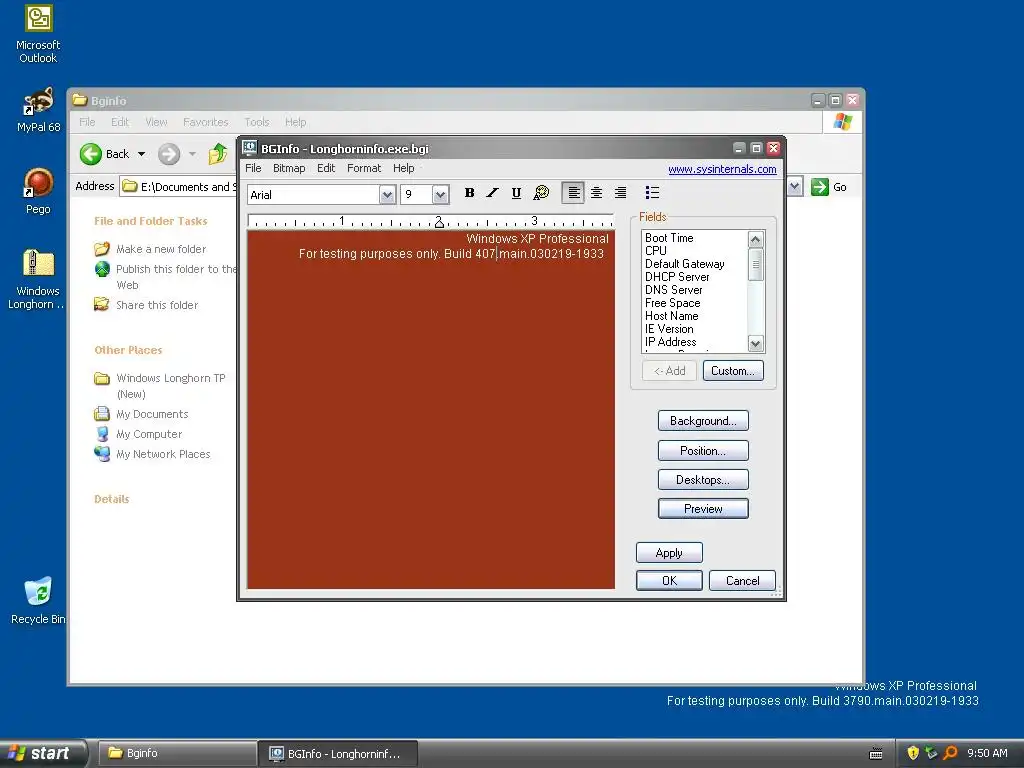Open BGInfo Format menu
Viewport: 1024px width, 768px height.
(x=364, y=168)
